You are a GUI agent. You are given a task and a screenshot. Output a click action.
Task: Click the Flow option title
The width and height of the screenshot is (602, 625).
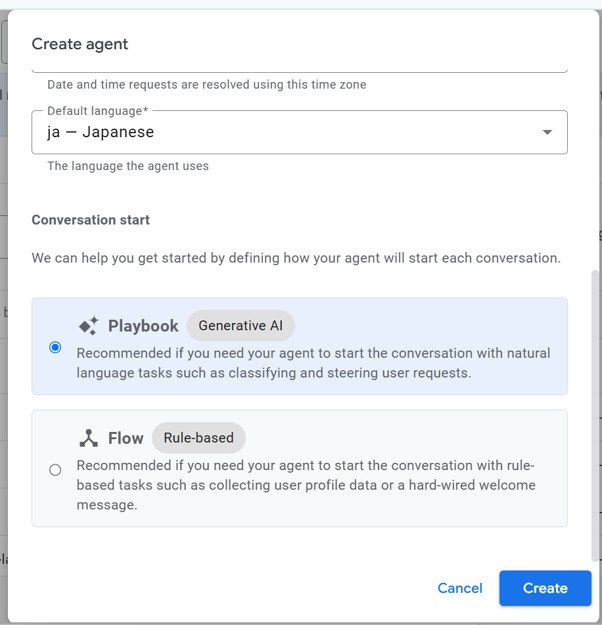(126, 438)
